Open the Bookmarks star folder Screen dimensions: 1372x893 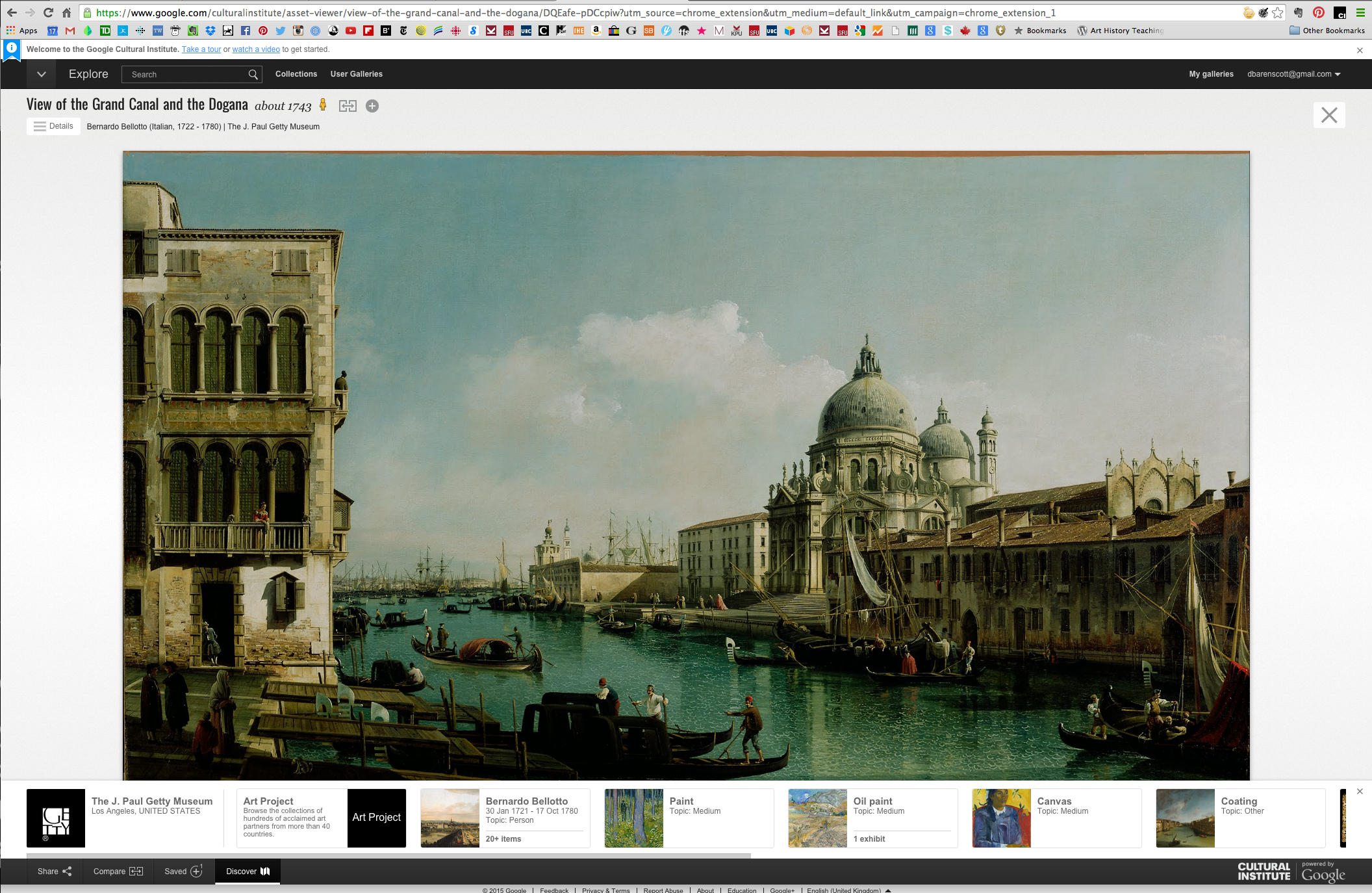(1040, 31)
